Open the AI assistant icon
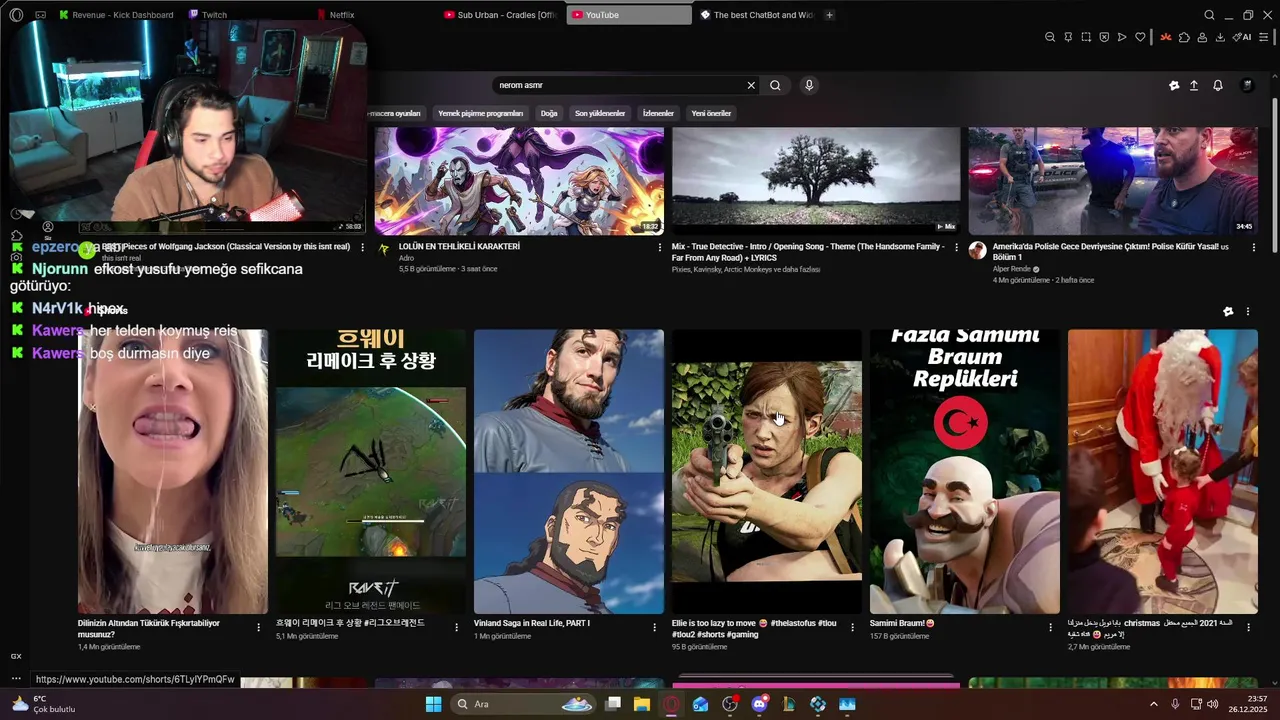Screen dimensions: 1280x720 click(x=1242, y=37)
